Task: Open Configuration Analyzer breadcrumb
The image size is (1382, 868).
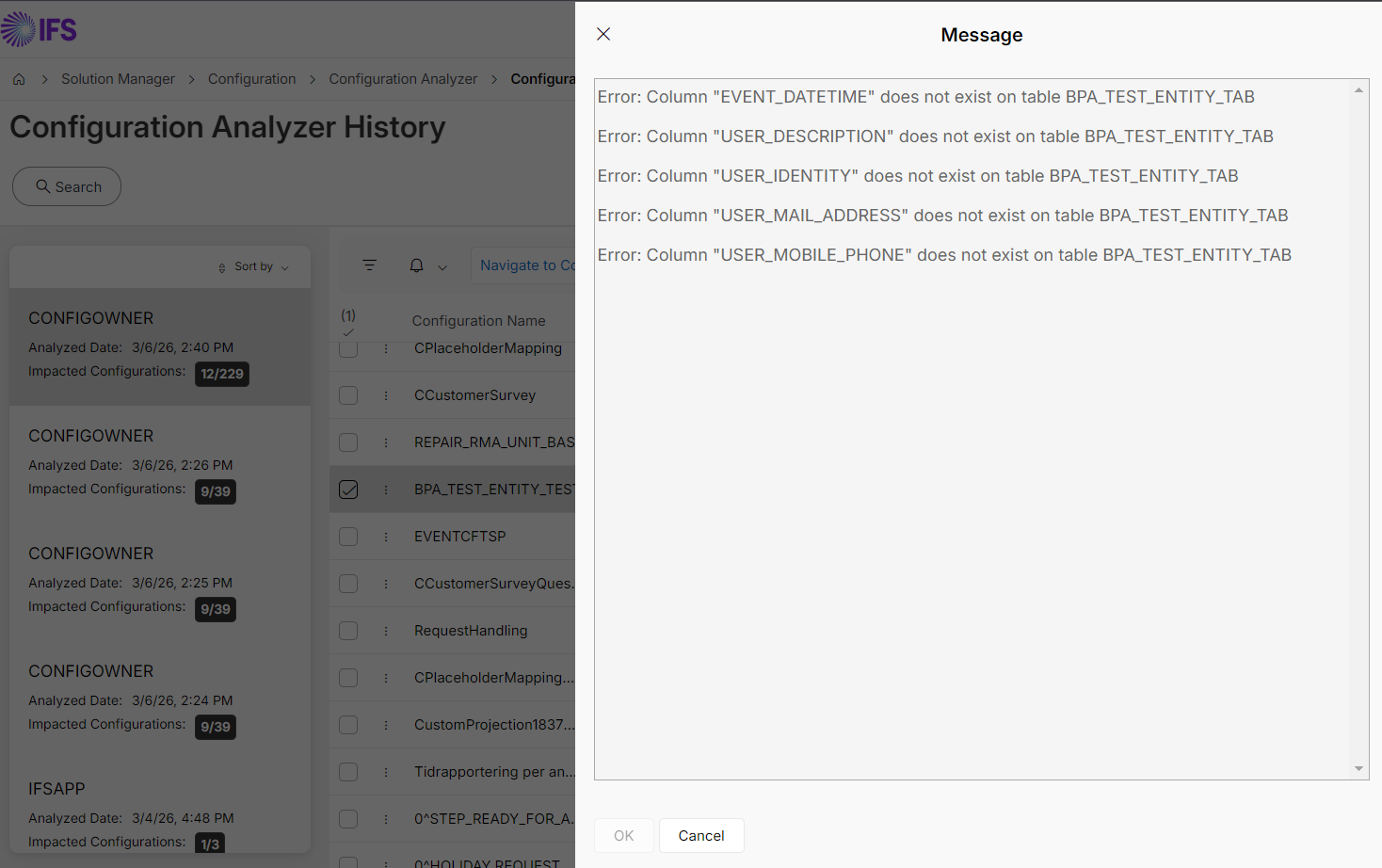Action: point(403,79)
